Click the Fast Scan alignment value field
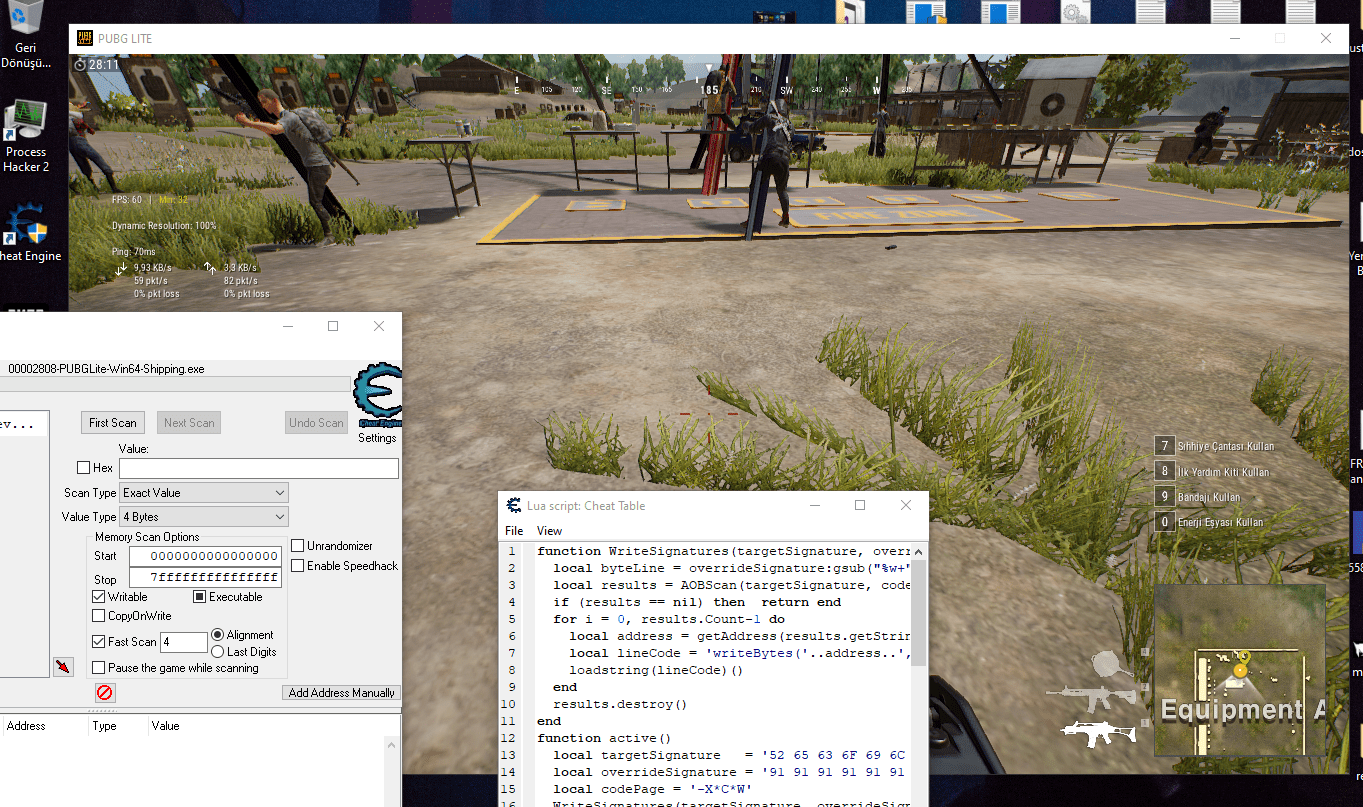Image resolution: width=1363 pixels, height=807 pixels. (184, 643)
